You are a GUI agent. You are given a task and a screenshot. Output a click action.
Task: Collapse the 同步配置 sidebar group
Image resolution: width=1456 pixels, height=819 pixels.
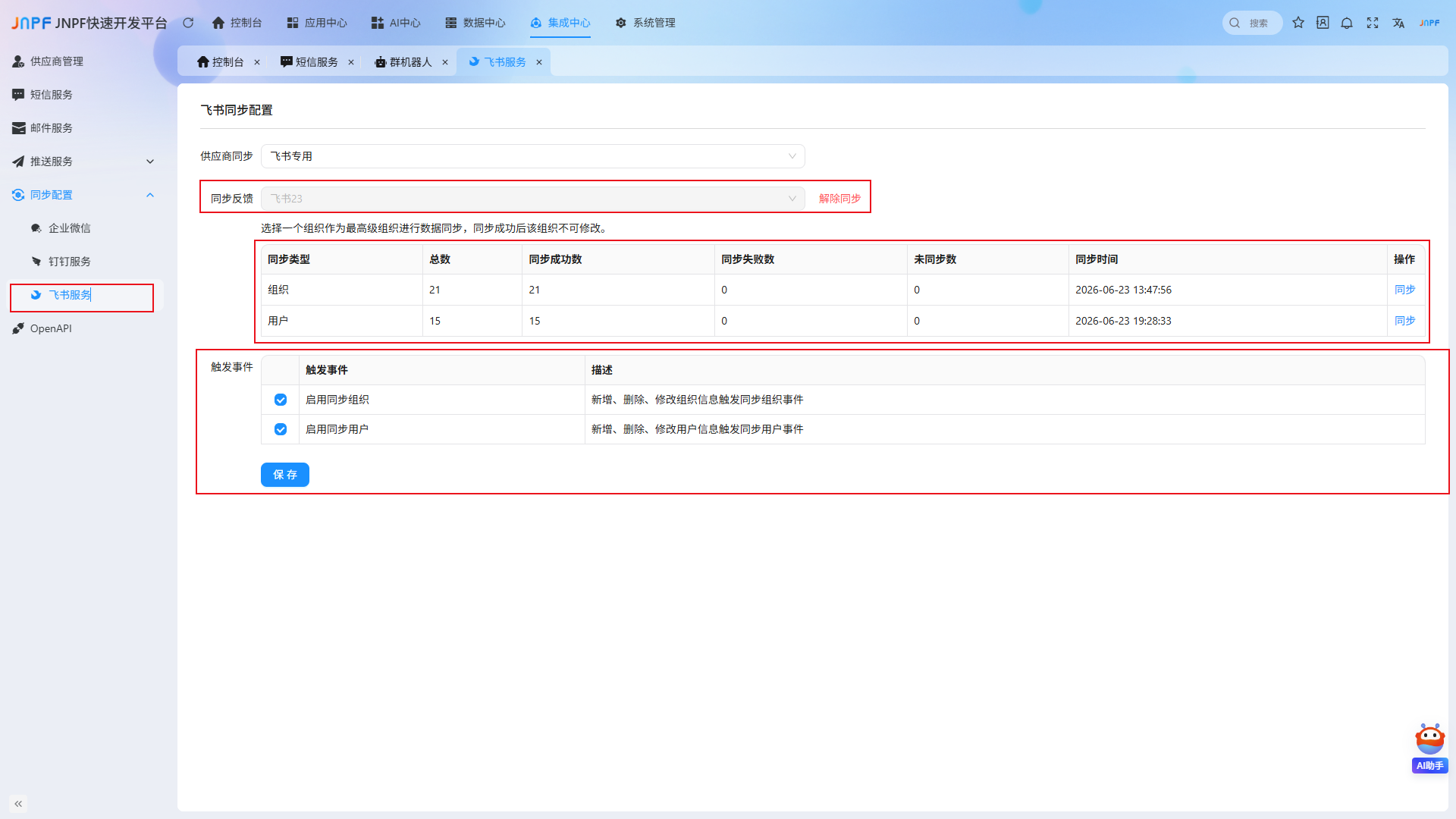(x=82, y=195)
